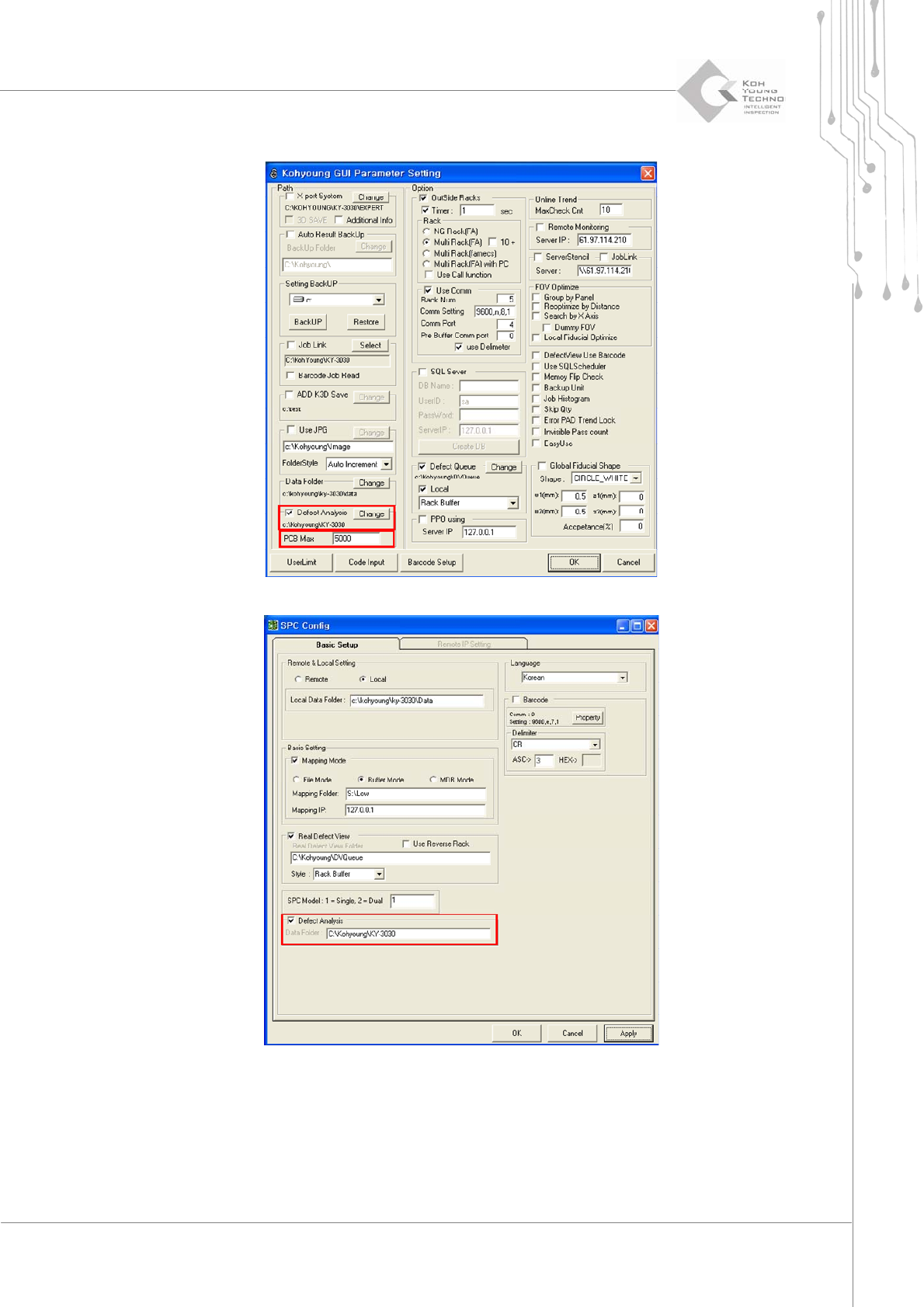Toggle Defect Analysis checkbox in GUI Parameter Setting
Image resolution: width=924 pixels, height=1307 pixels.
(290, 513)
